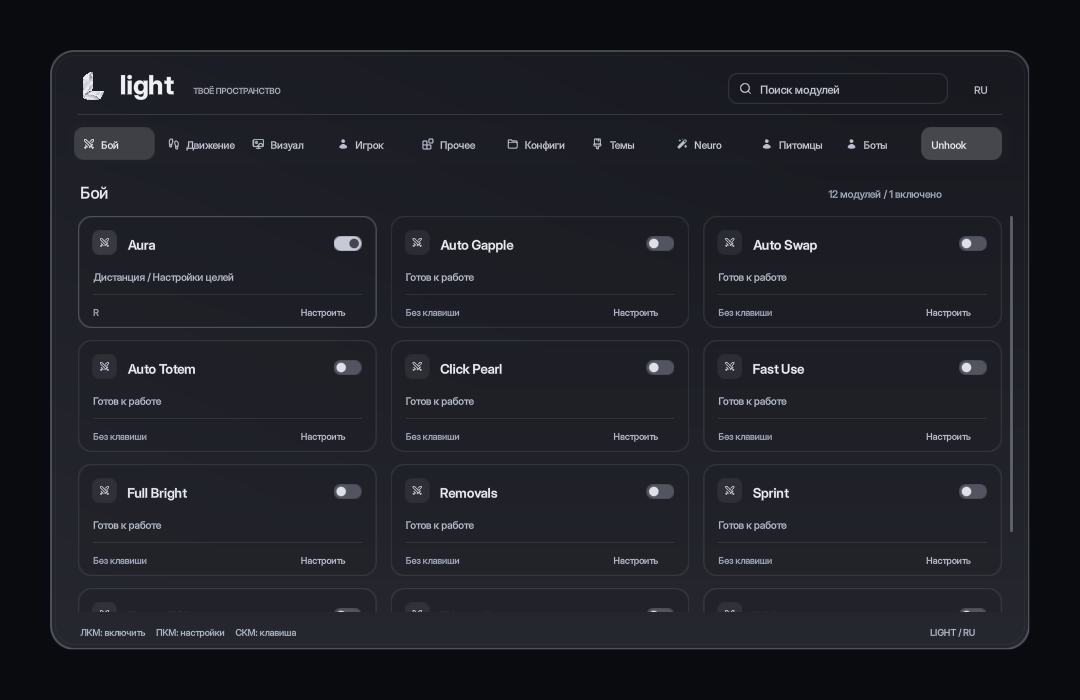Viewport: 1080px width, 700px height.
Task: Enable the Sprint toggle
Action: coord(973,492)
